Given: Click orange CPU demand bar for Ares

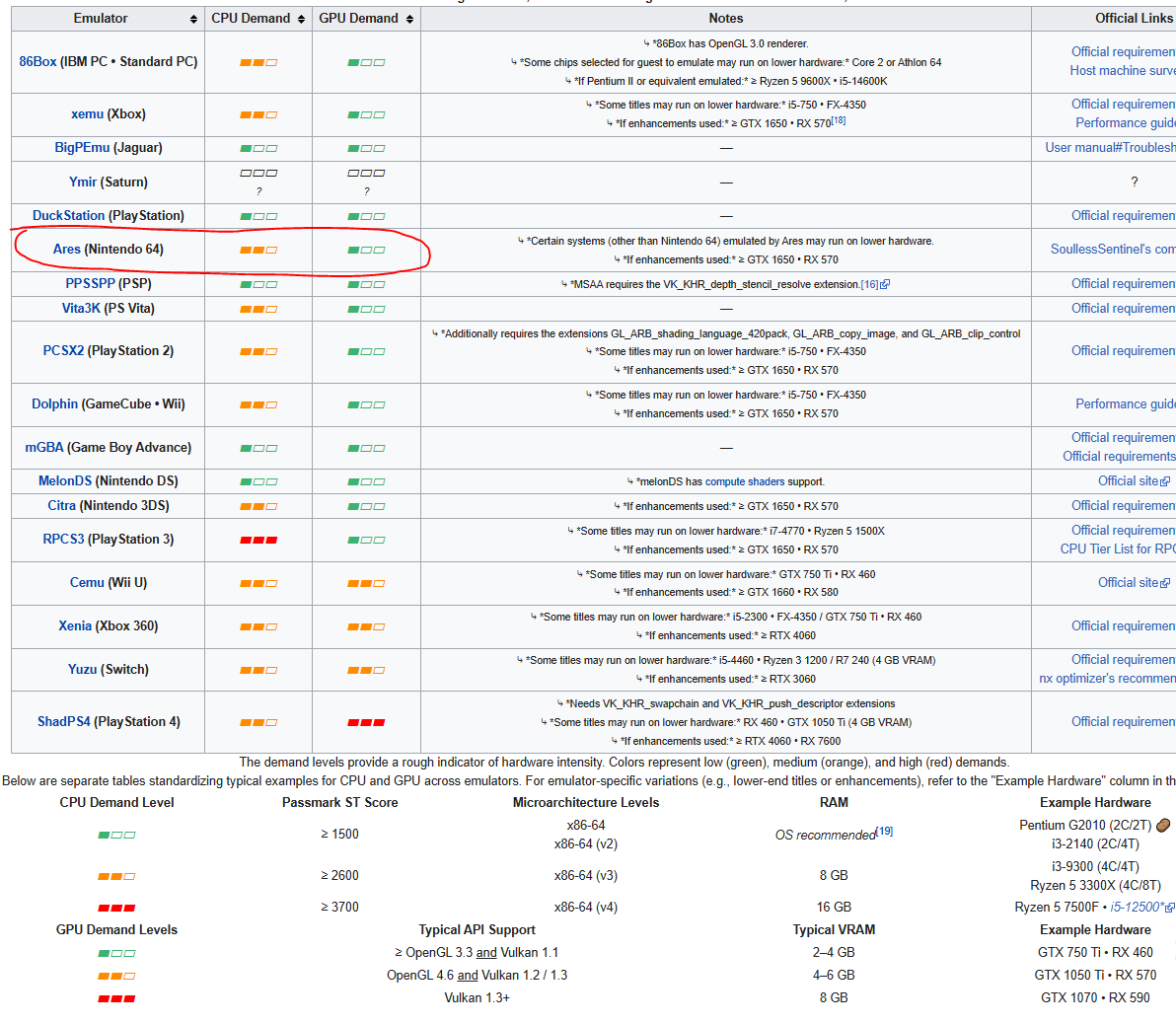Looking at the screenshot, I should pyautogui.click(x=258, y=251).
